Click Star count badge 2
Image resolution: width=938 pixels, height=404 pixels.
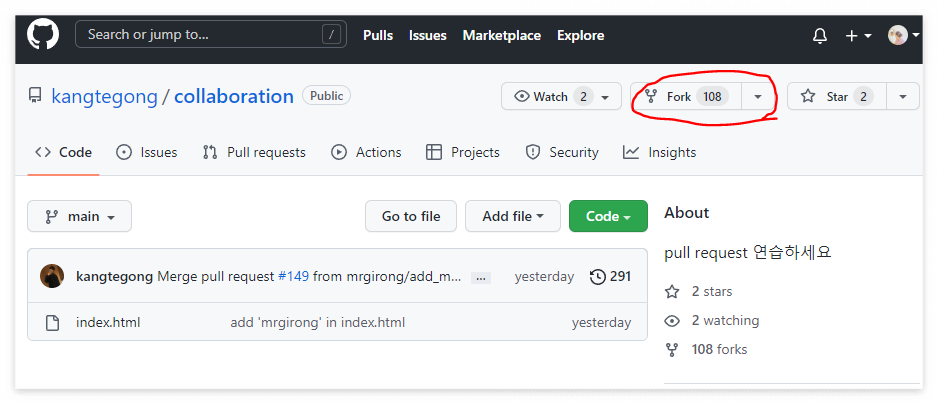863,96
